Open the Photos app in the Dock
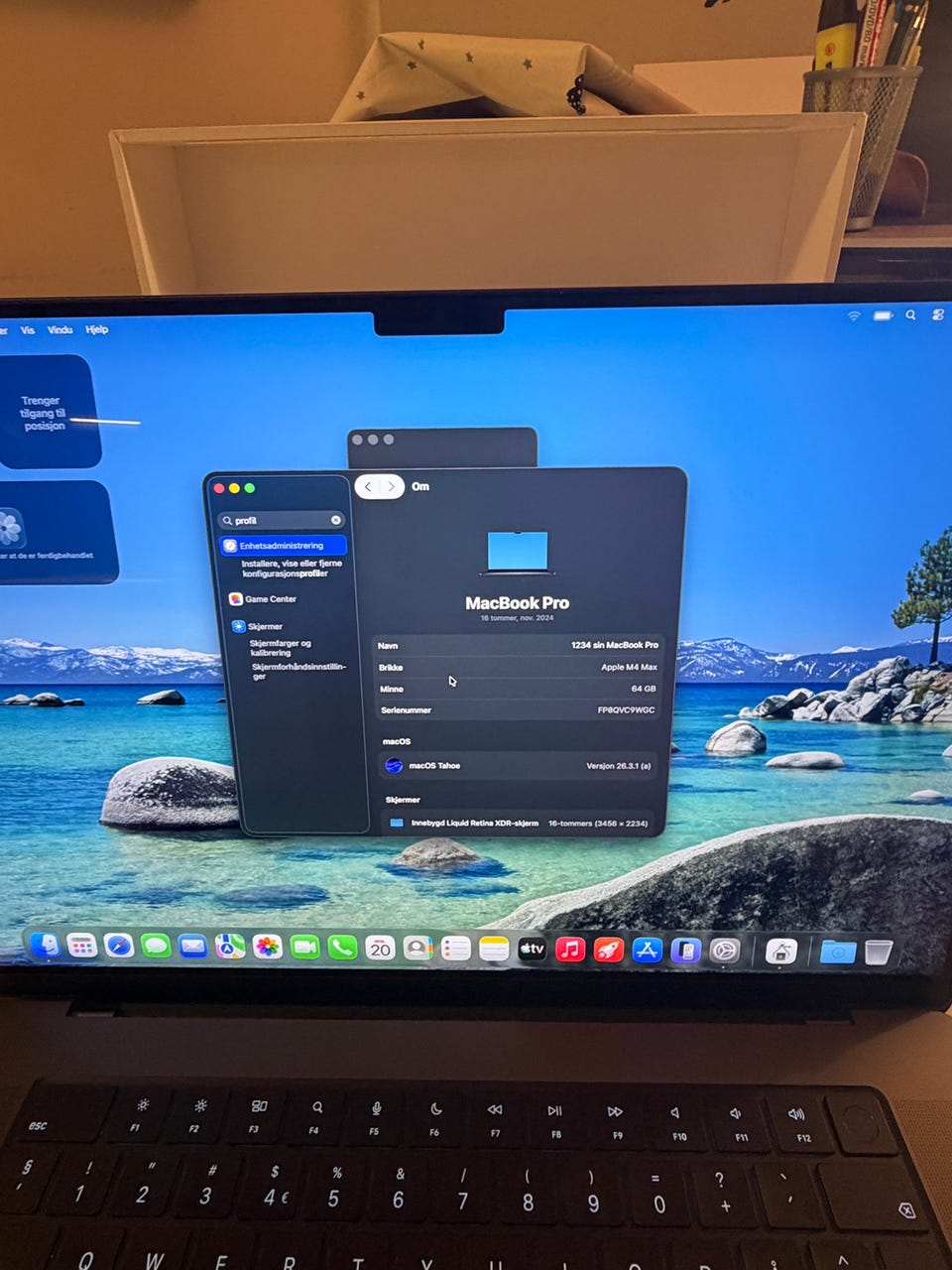The width and height of the screenshot is (952, 1270). pyautogui.click(x=268, y=948)
